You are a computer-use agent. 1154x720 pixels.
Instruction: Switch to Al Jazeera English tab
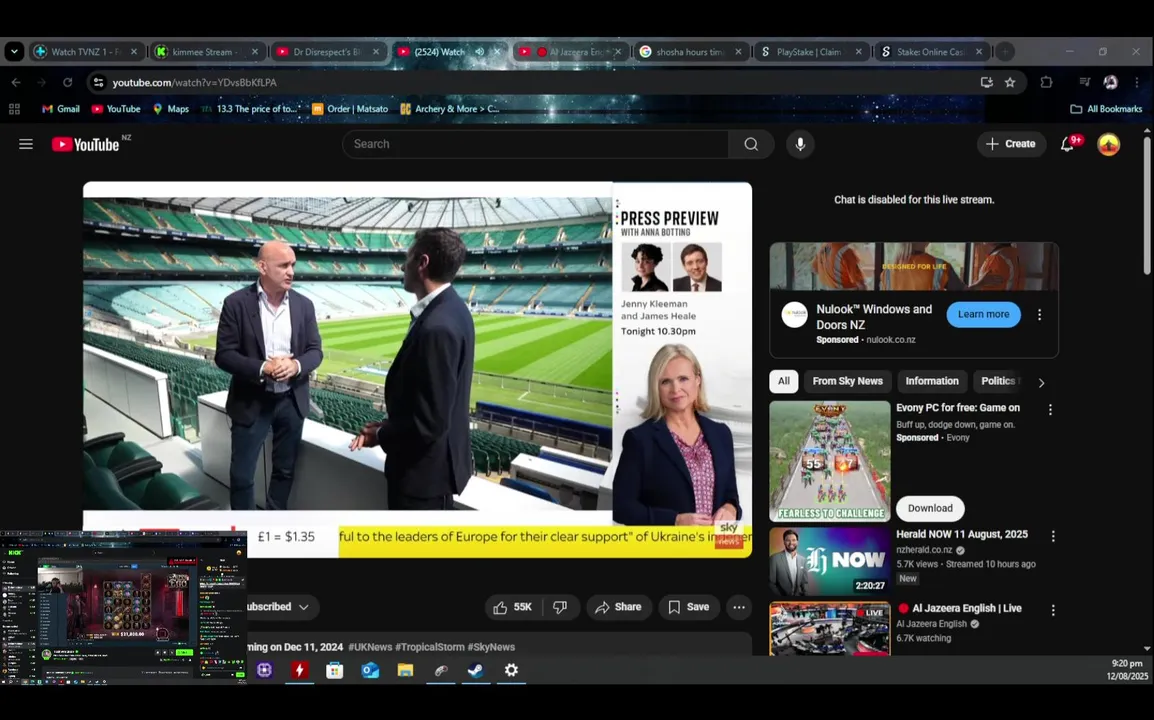(x=570, y=52)
